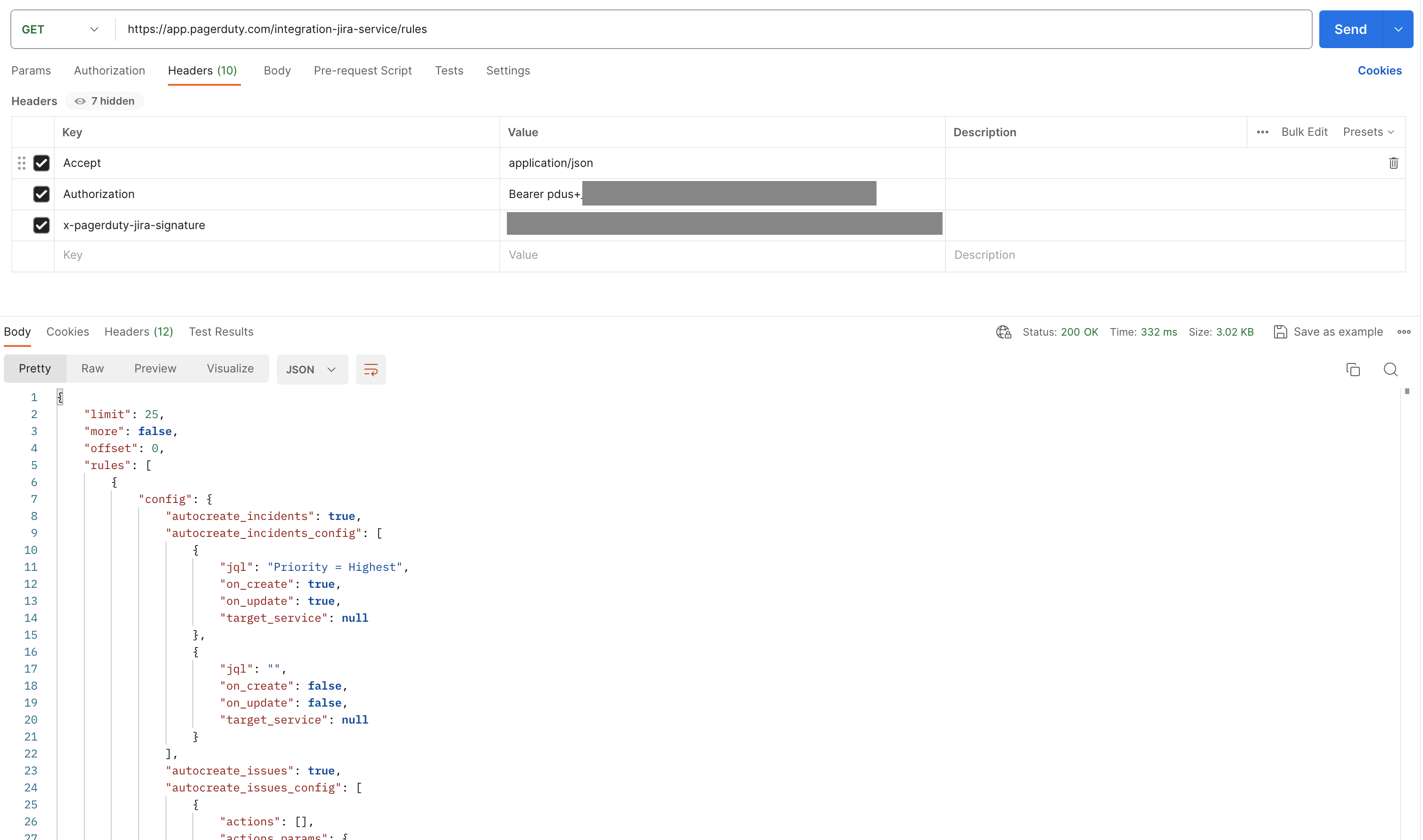Toggle line wrap in the response viewer
Screen dimensions: 1423x840
click(x=371, y=370)
